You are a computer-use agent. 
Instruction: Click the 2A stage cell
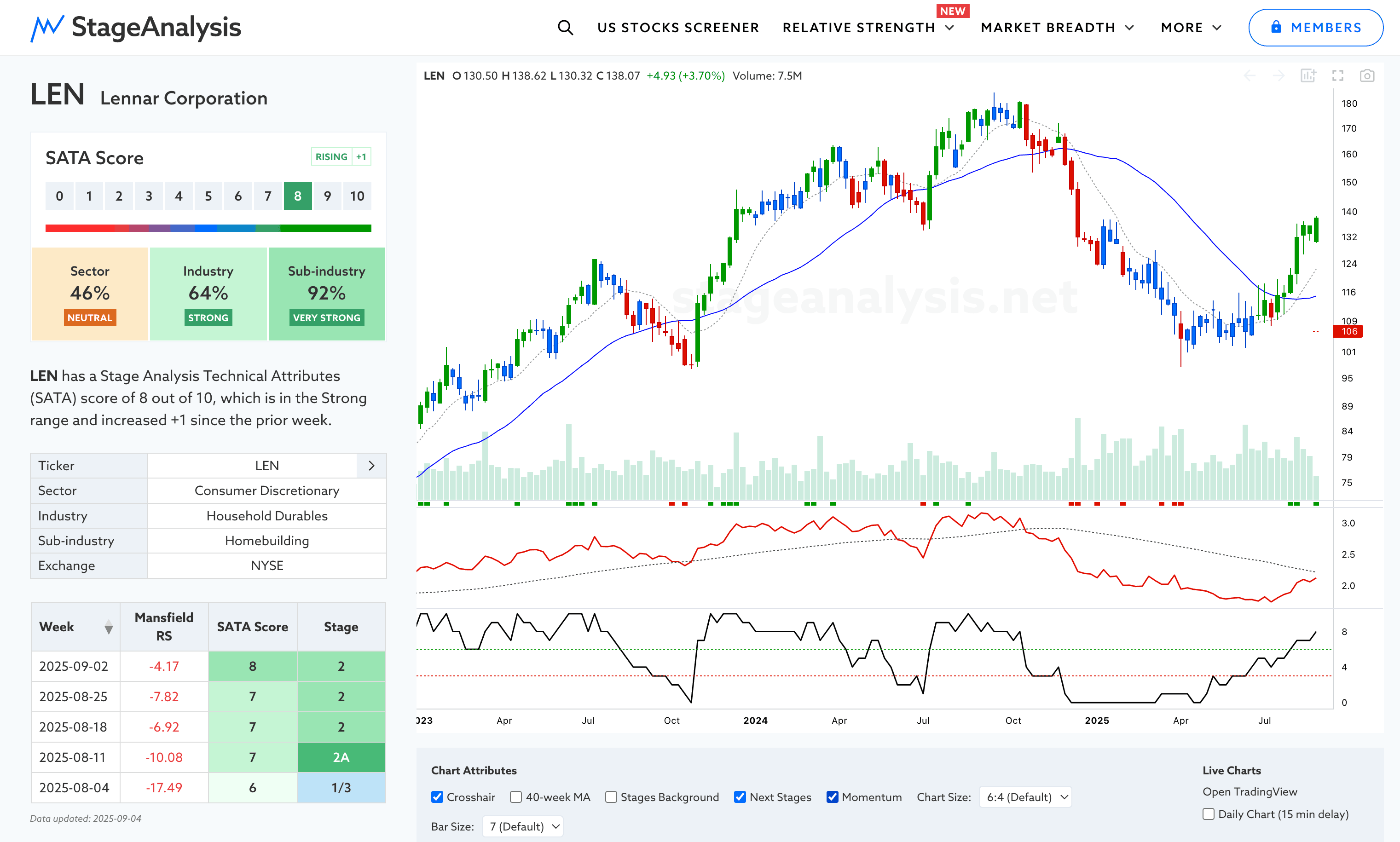341,757
